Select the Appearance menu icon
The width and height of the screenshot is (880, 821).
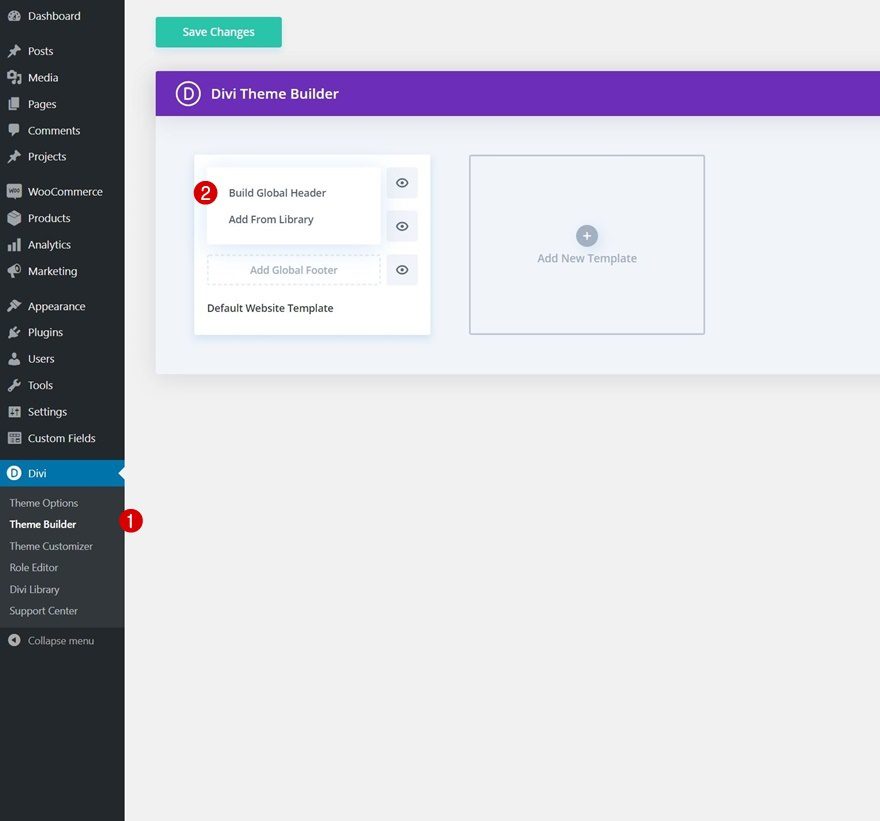15,305
